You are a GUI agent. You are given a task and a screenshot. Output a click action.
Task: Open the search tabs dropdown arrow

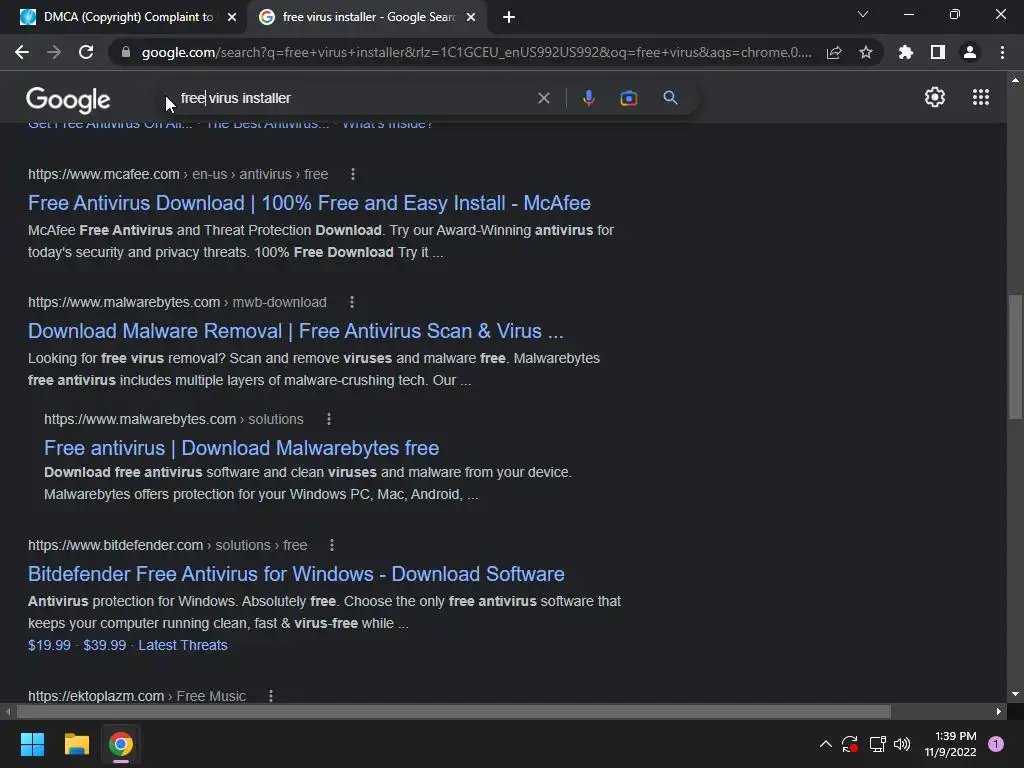[x=863, y=14]
